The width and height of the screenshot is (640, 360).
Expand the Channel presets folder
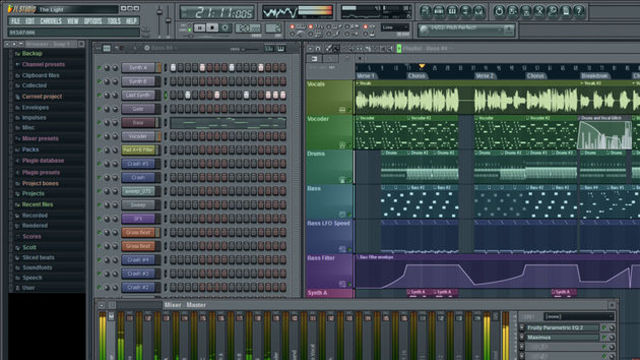pos(43,64)
